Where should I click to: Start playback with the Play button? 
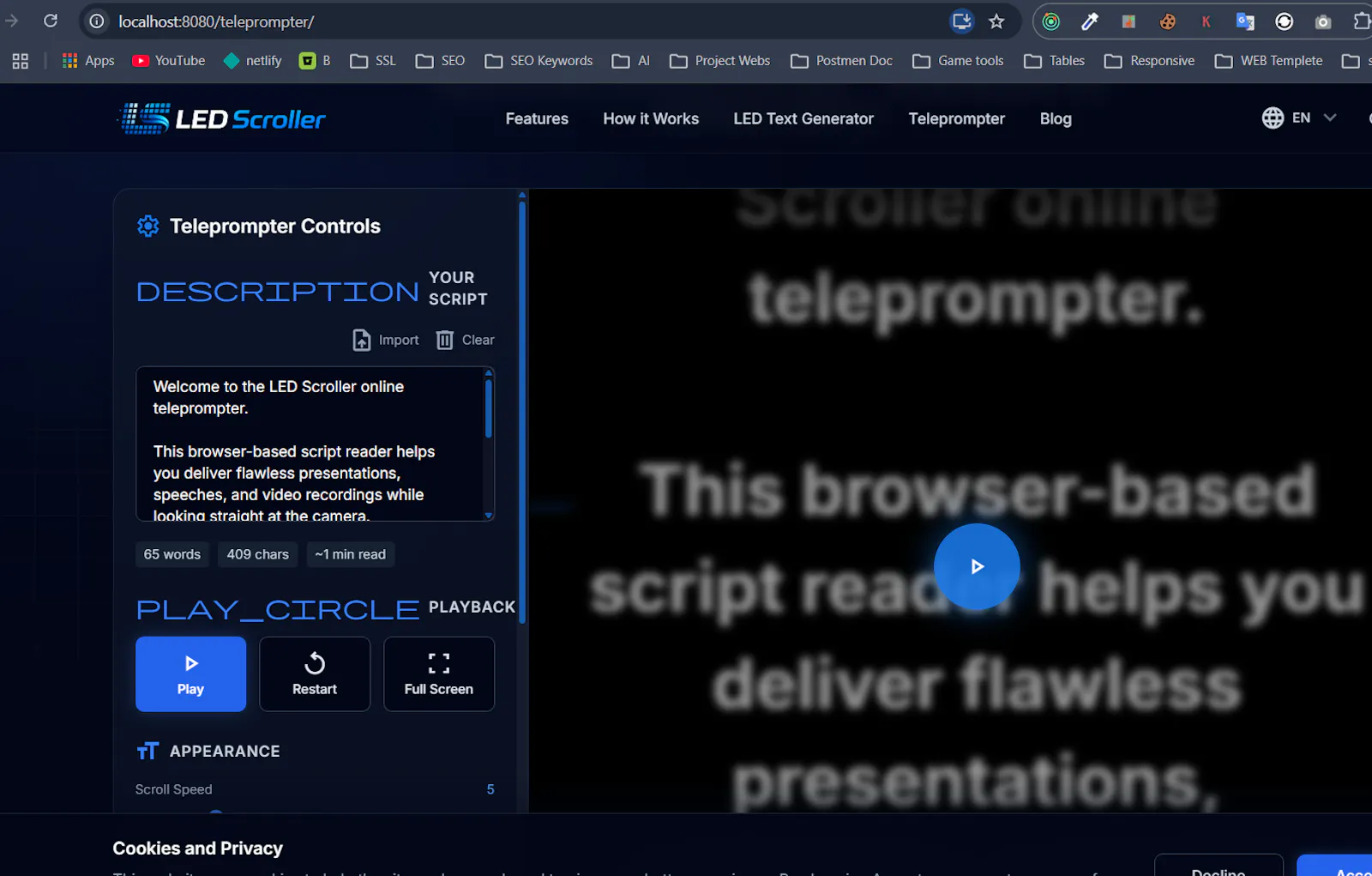(190, 674)
